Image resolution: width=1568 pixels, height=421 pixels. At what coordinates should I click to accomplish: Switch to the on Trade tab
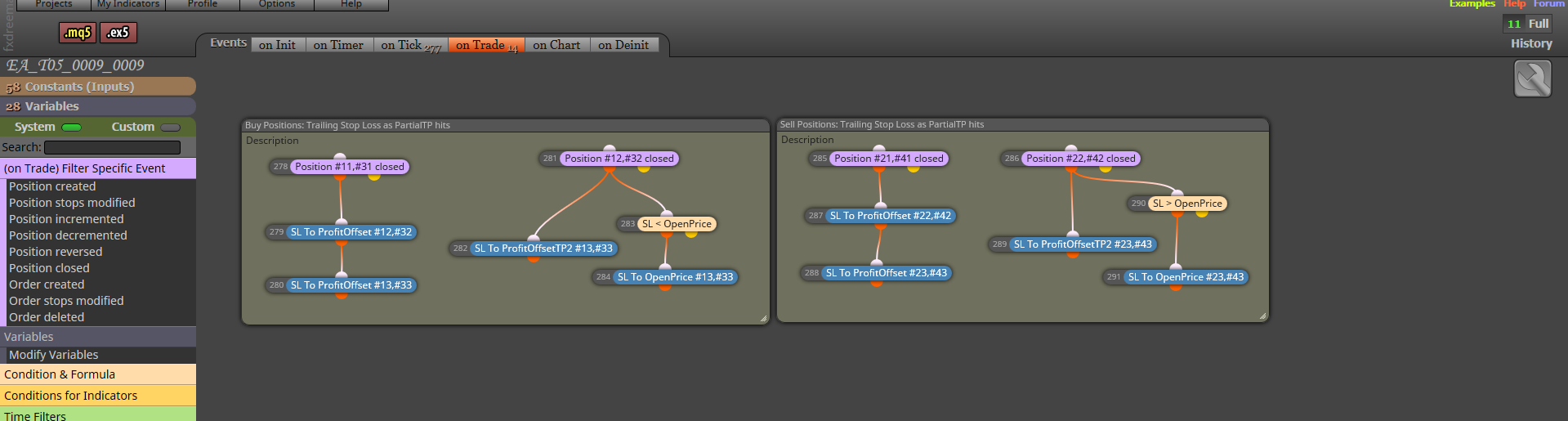(x=486, y=45)
